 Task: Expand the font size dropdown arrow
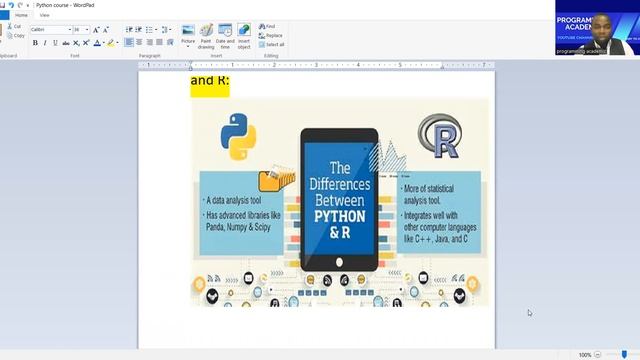pyautogui.click(x=87, y=30)
